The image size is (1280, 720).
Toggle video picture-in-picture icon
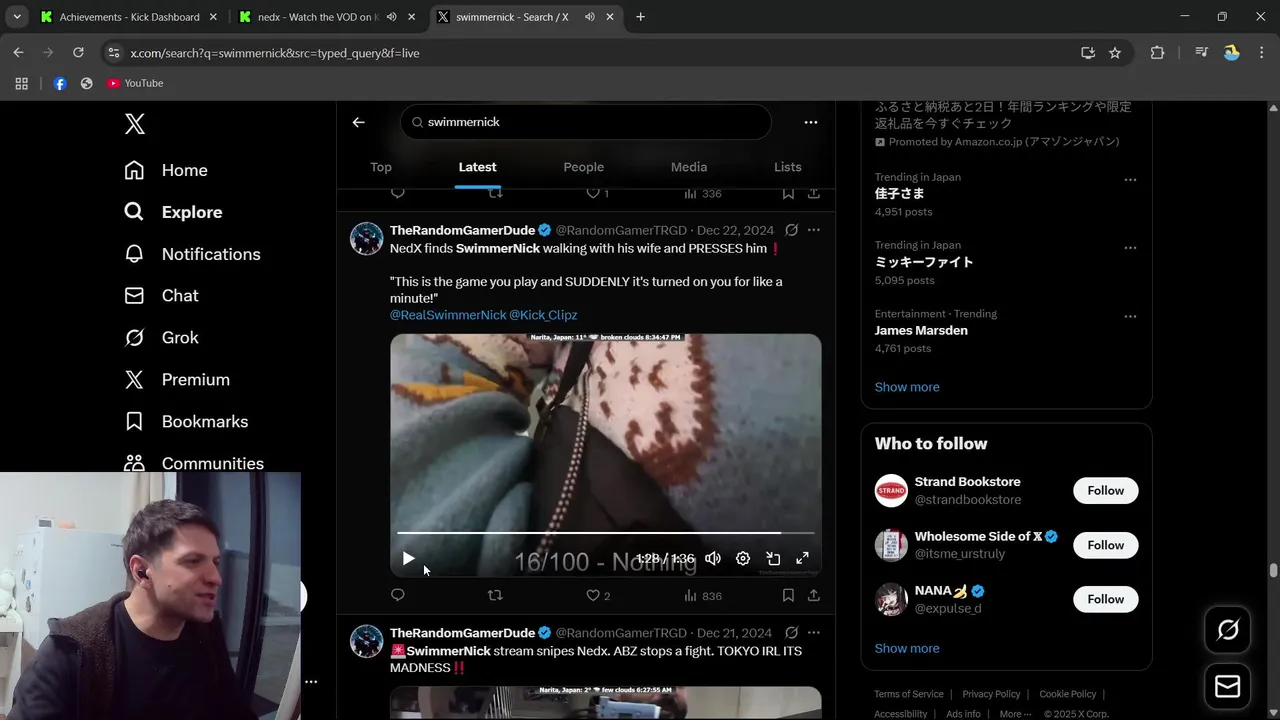point(773,559)
